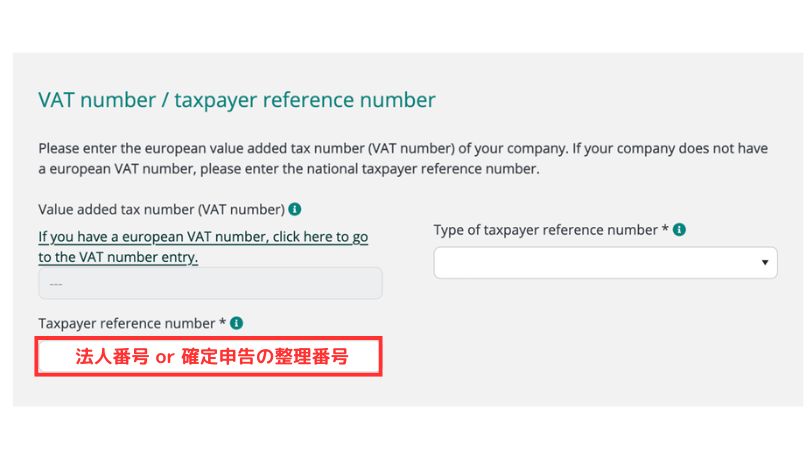Click info icon beside Value added tax number
The height and width of the screenshot is (457, 812).
(295, 210)
